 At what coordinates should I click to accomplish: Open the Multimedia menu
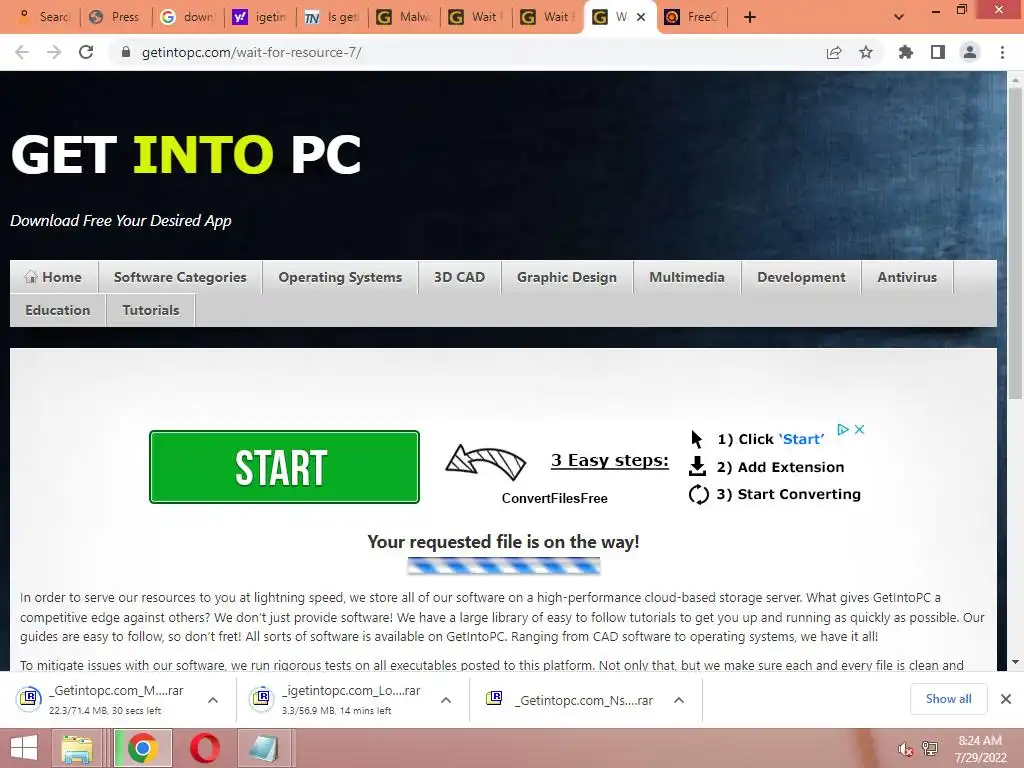tap(687, 277)
